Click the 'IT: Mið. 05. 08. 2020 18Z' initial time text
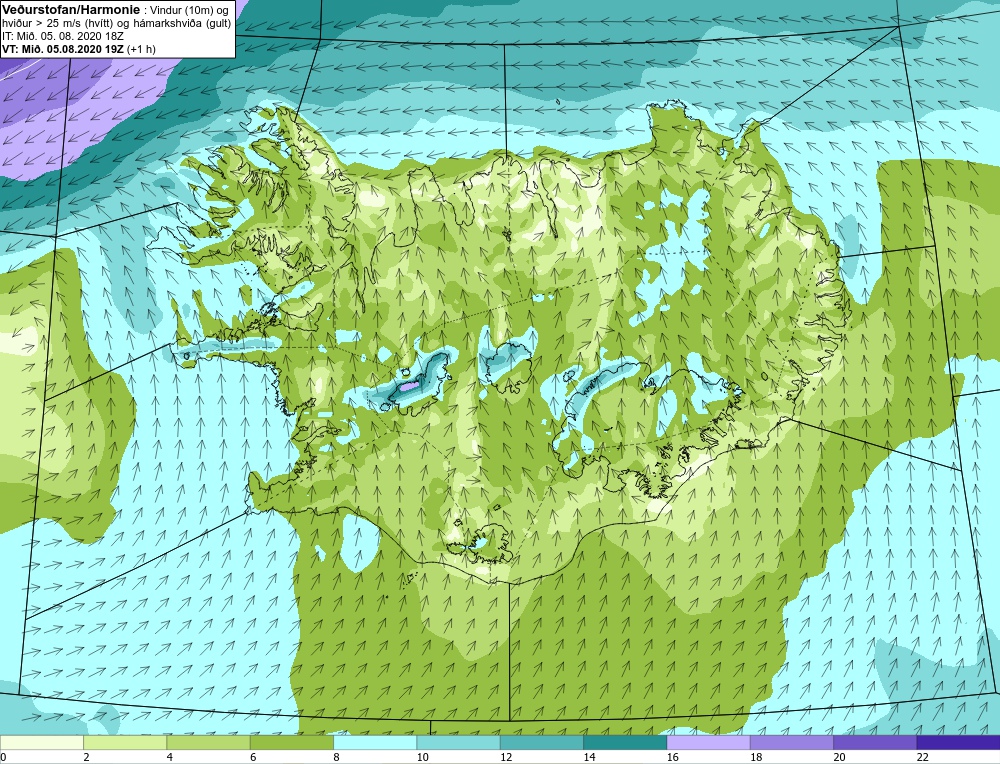This screenshot has height=764, width=1000. coord(63,36)
